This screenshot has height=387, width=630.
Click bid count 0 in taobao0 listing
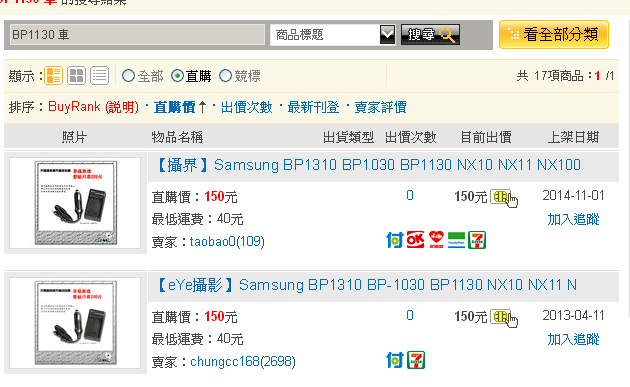(410, 196)
